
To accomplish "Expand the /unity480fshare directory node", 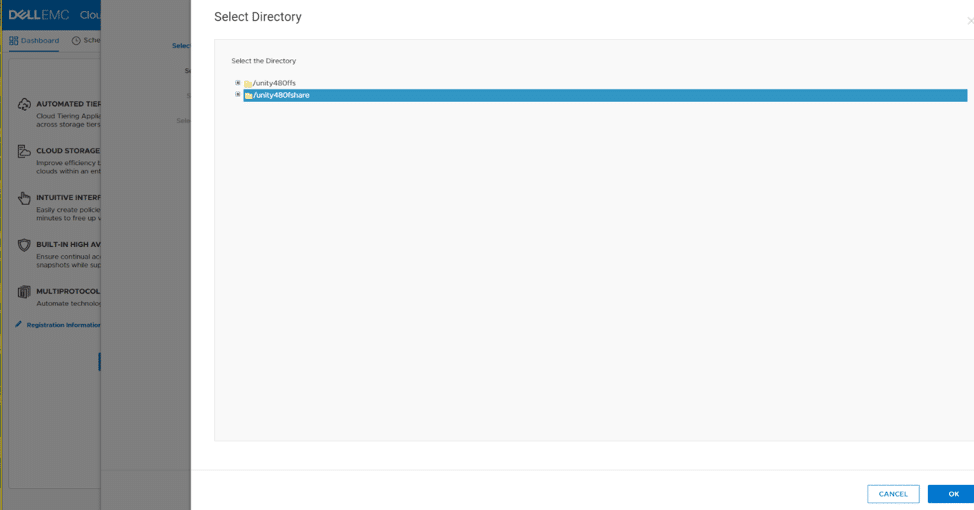I will click(x=238, y=94).
